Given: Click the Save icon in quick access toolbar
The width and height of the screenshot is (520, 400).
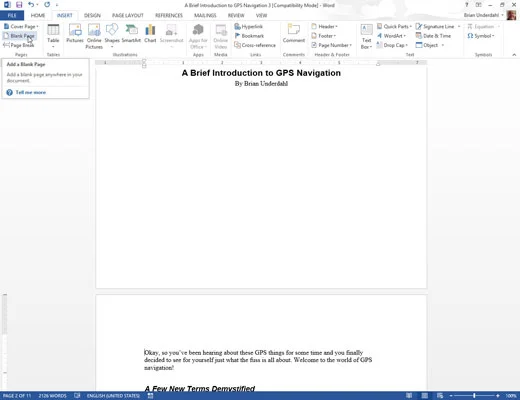Looking at the screenshot, I should pos(19,5).
